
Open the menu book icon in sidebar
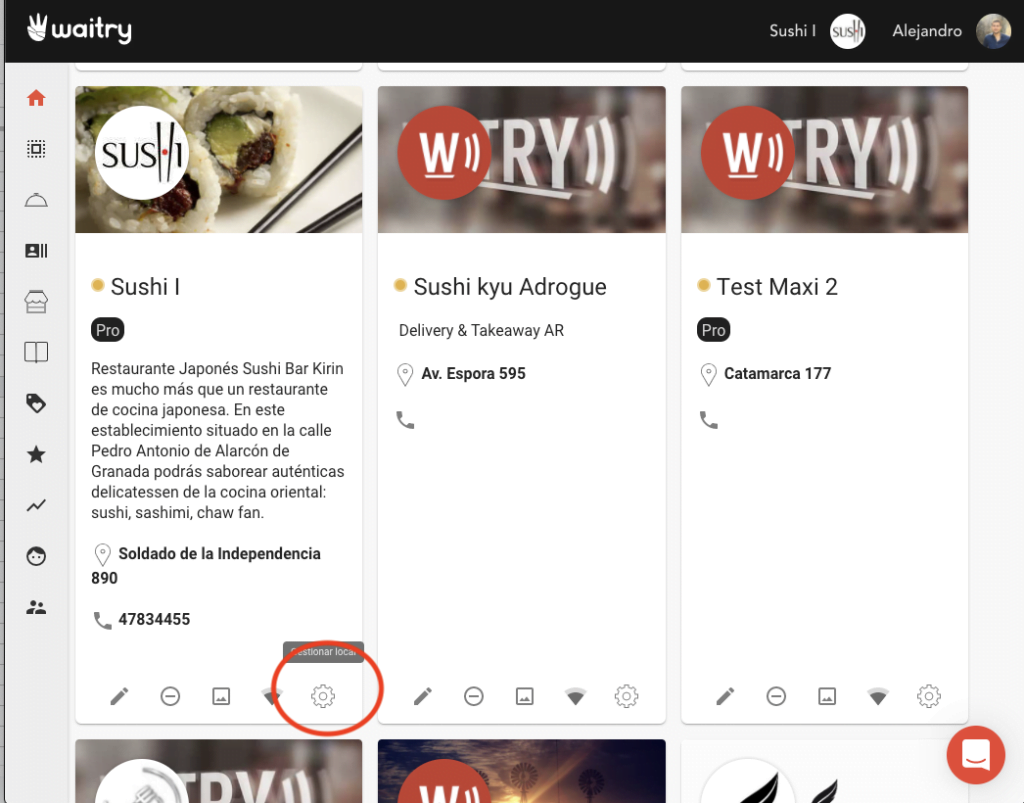pos(36,353)
